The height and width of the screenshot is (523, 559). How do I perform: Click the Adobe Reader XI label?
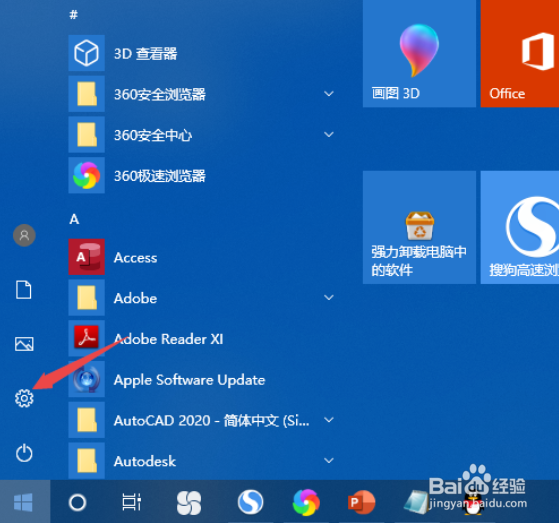pos(168,339)
